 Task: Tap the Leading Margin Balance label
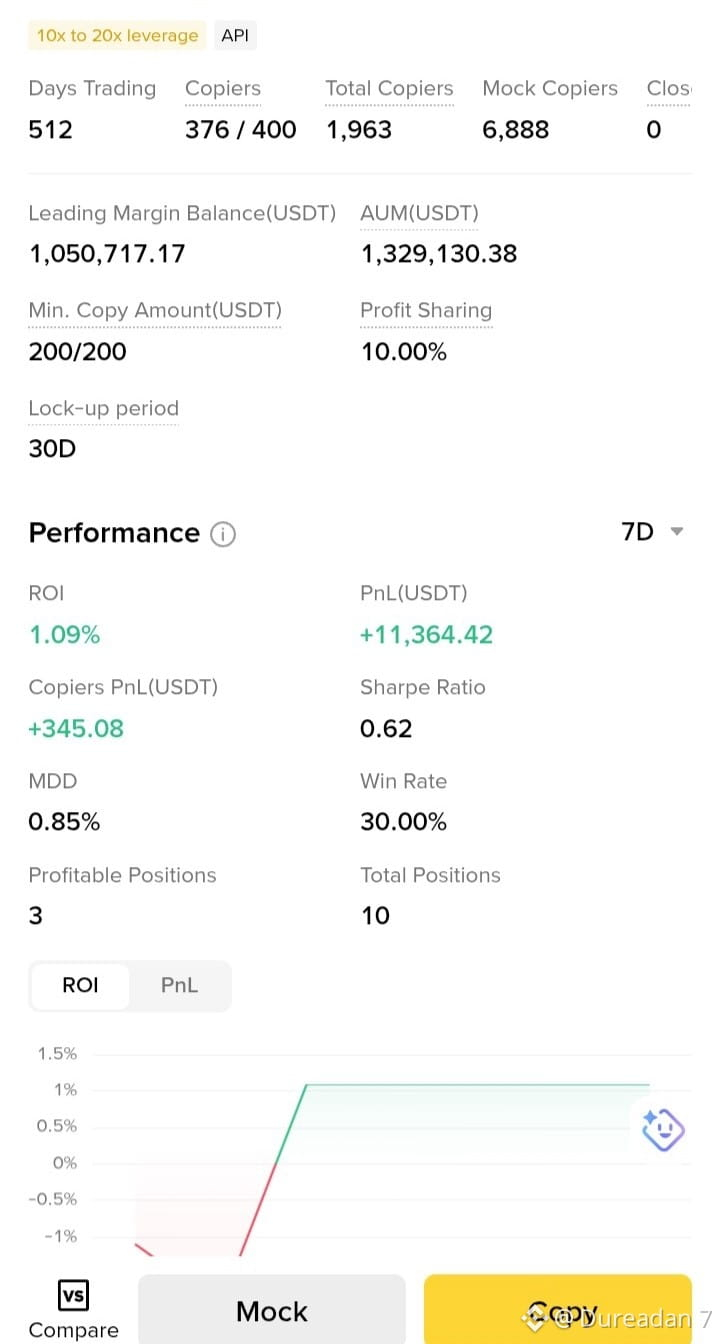click(x=182, y=214)
